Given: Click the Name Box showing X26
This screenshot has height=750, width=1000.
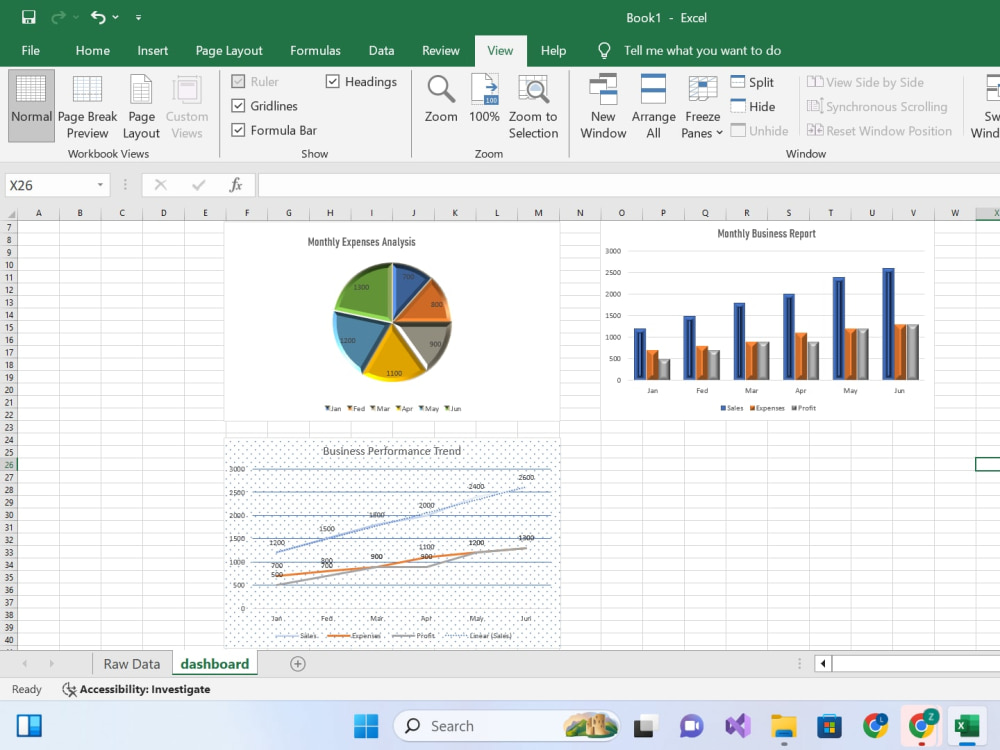Looking at the screenshot, I should coord(50,185).
